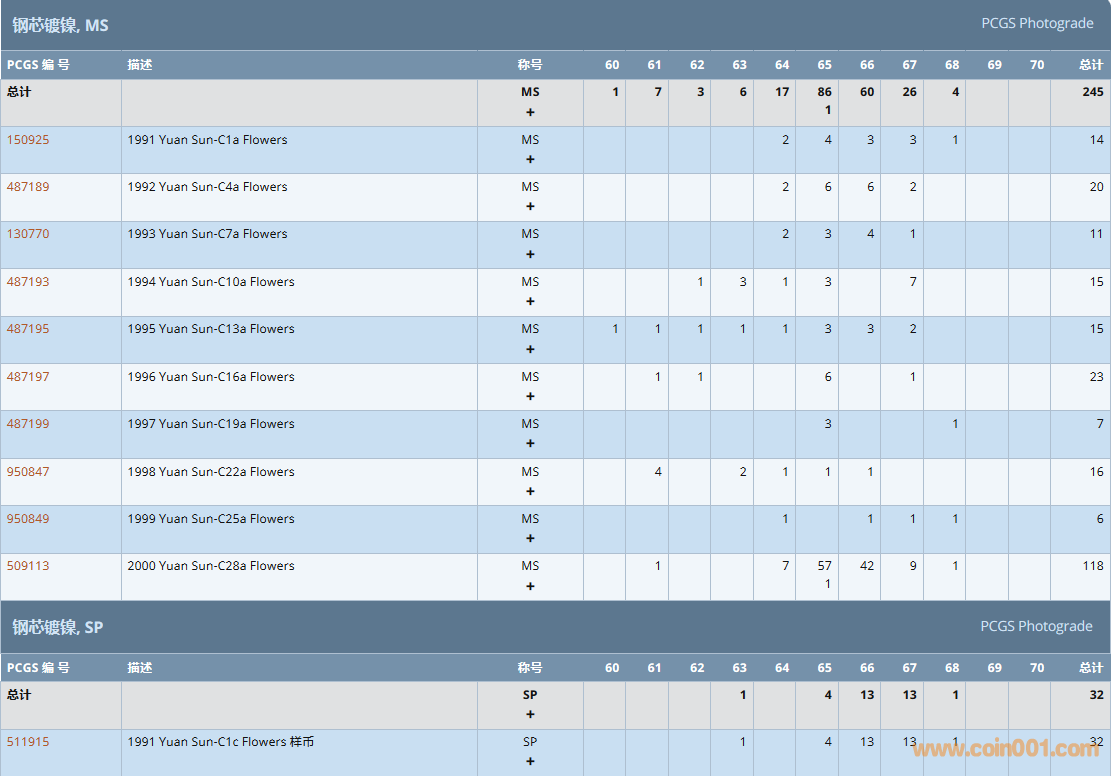This screenshot has height=776, width=1112.
Task: Open PCGS Photograde in the SP section header
Action: (x=1036, y=626)
